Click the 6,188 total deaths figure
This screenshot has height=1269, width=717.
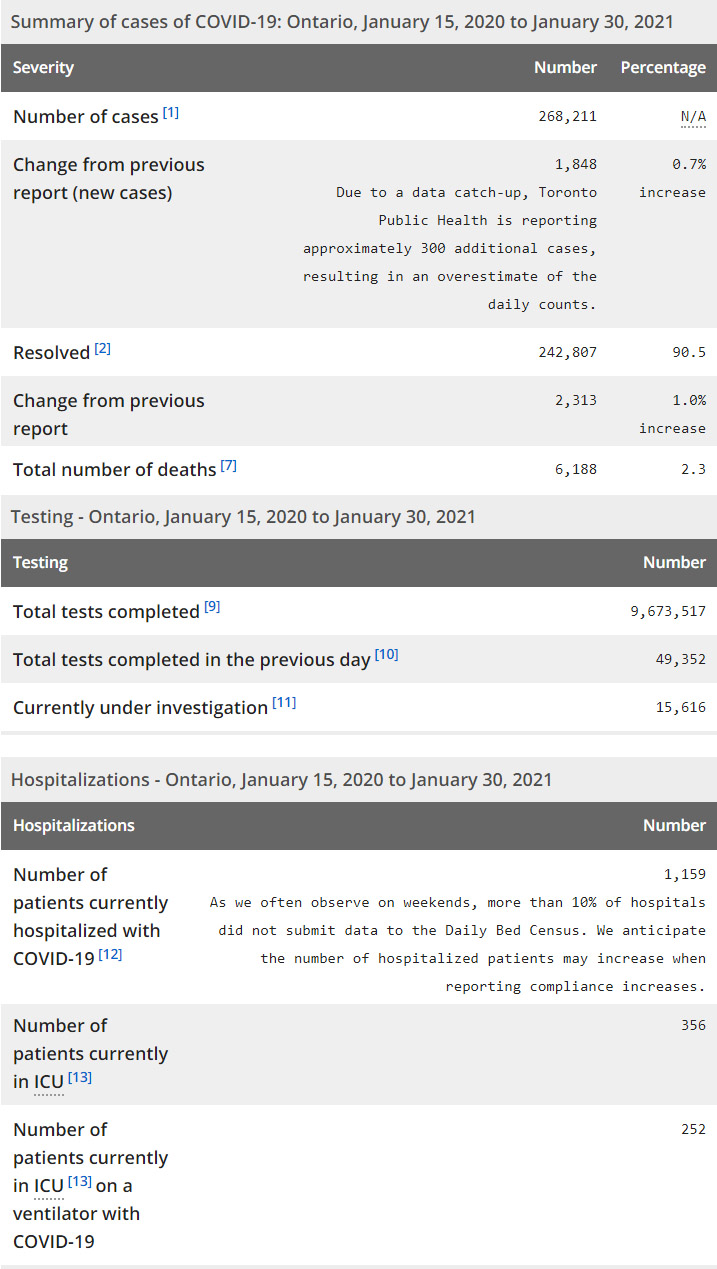click(576, 470)
